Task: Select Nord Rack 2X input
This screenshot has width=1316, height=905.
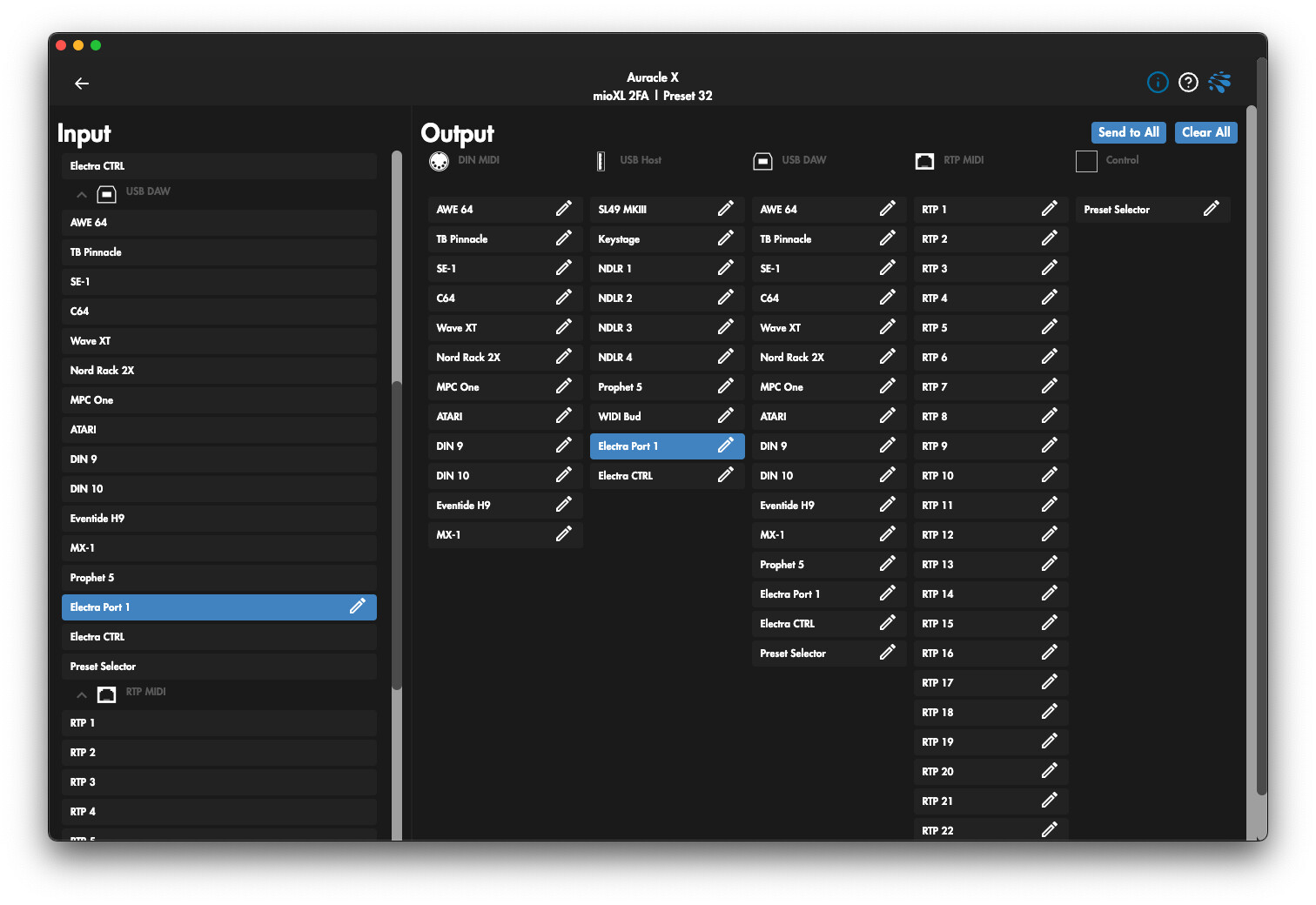Action: point(219,371)
